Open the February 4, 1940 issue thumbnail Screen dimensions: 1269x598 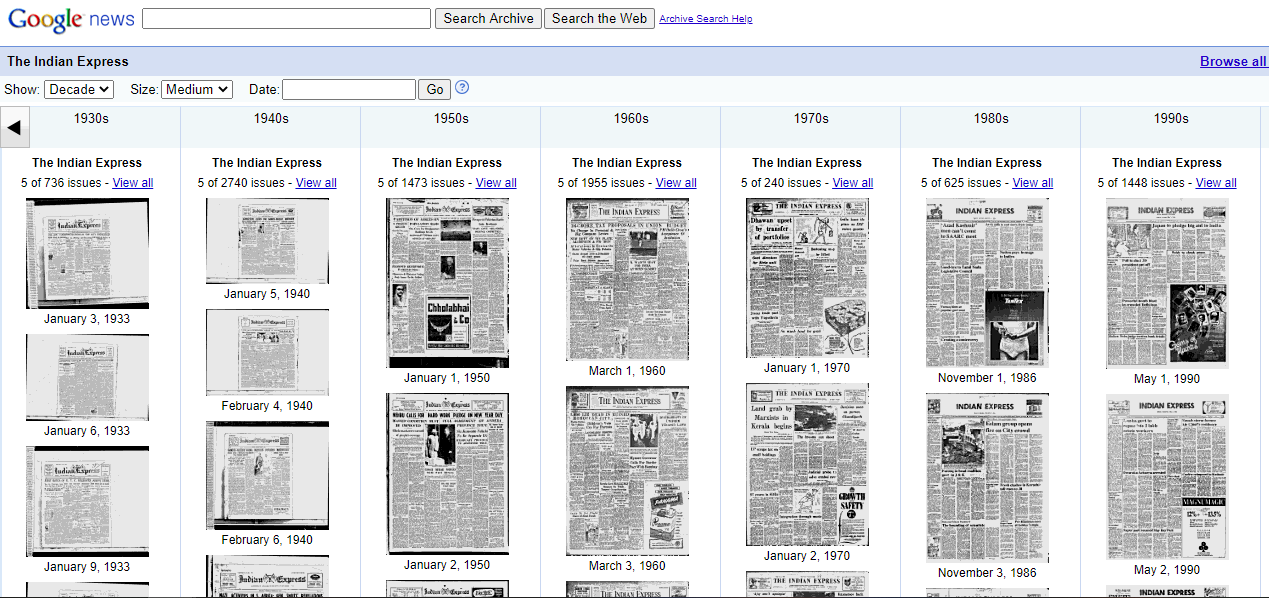coord(267,352)
